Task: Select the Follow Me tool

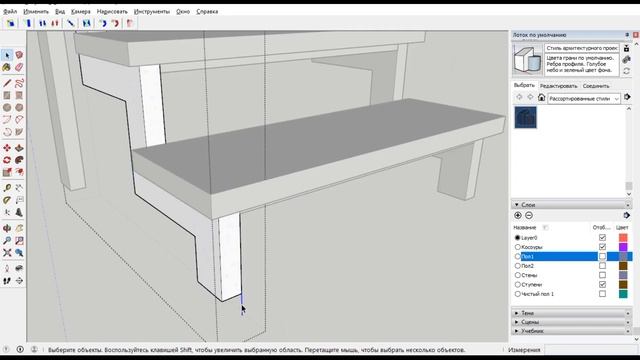Action: click(x=19, y=160)
